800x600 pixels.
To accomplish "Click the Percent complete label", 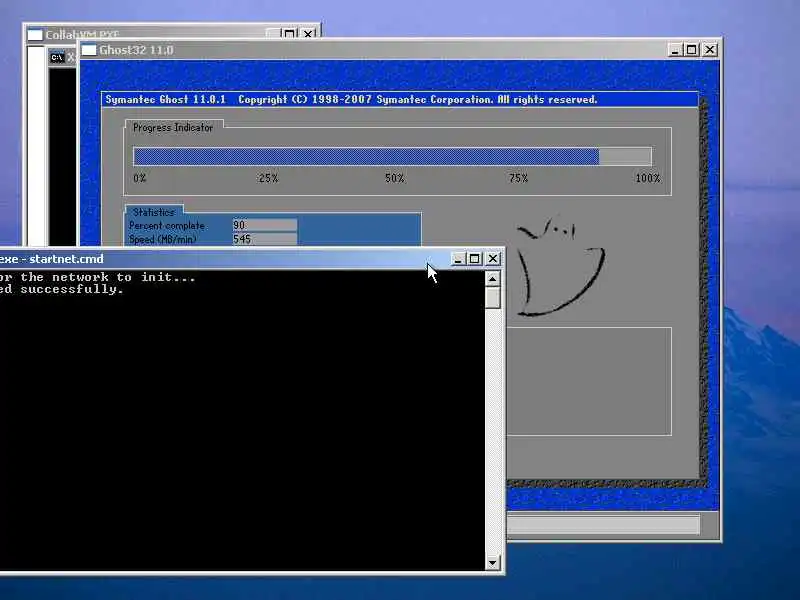I will (x=167, y=226).
